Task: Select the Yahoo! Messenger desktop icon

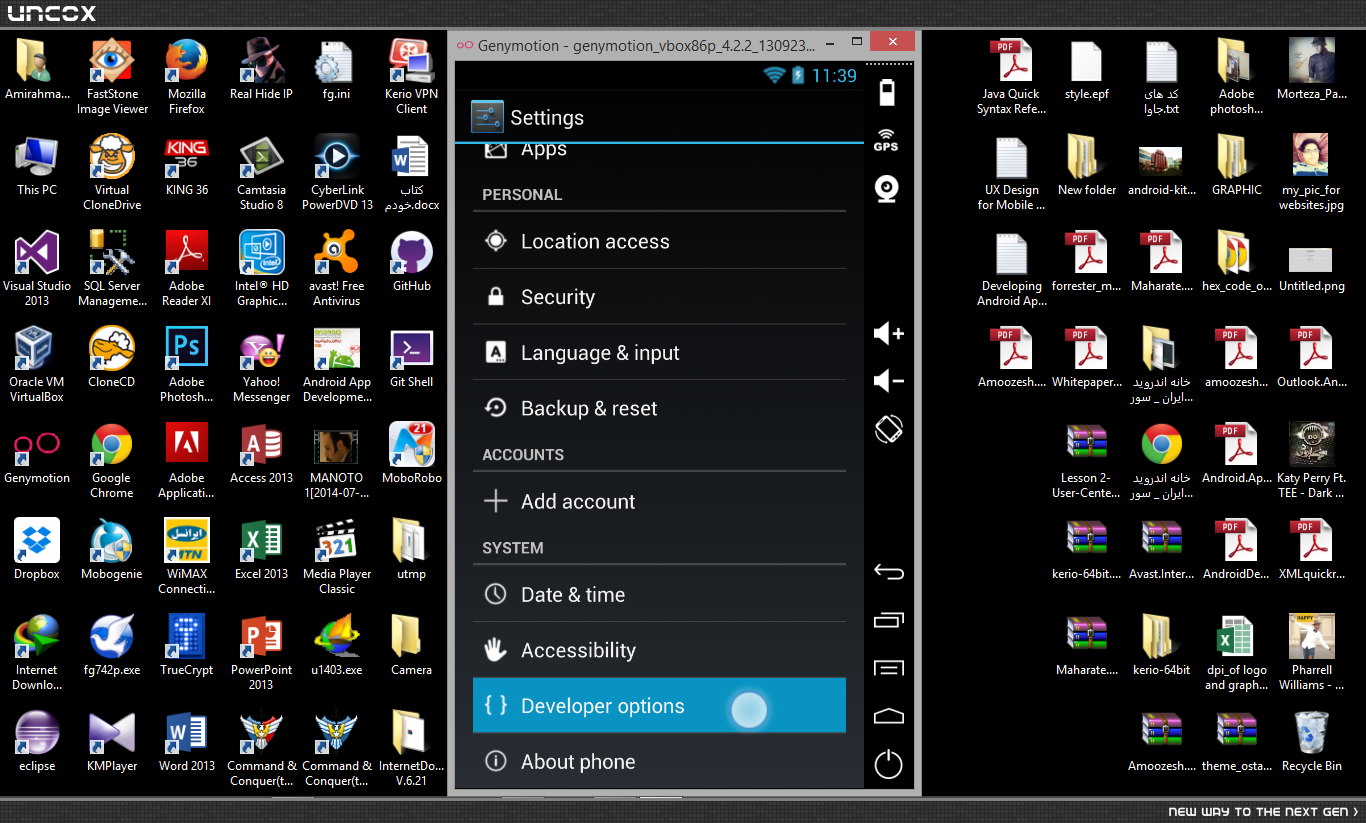Action: pyautogui.click(x=262, y=365)
